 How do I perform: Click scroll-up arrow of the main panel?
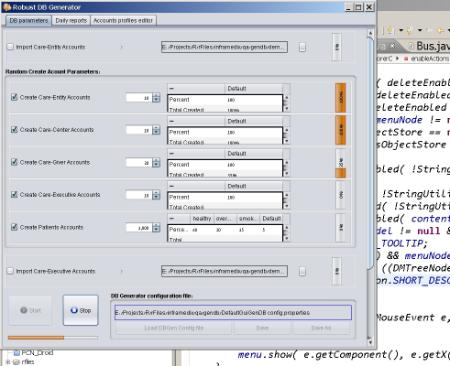pos(370,33)
